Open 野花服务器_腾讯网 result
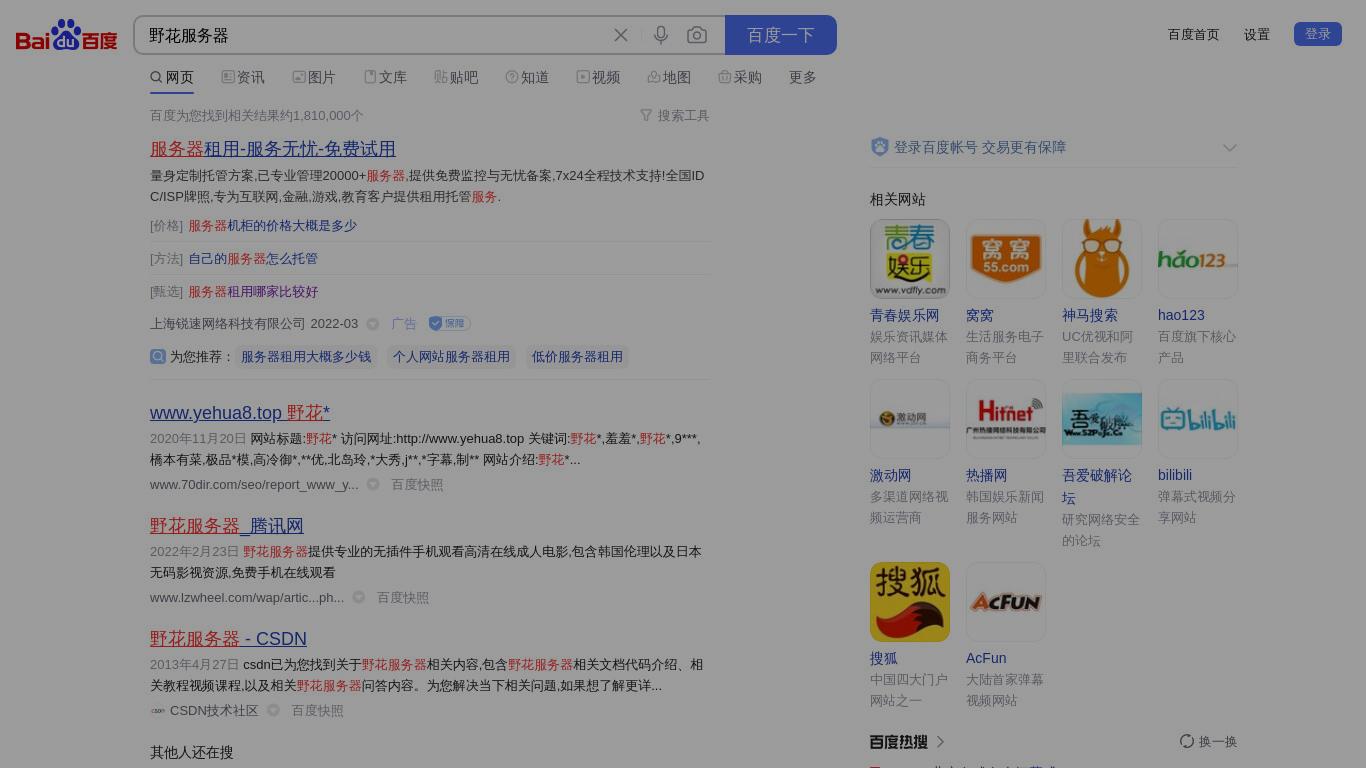The image size is (1366, 768). coord(227,526)
